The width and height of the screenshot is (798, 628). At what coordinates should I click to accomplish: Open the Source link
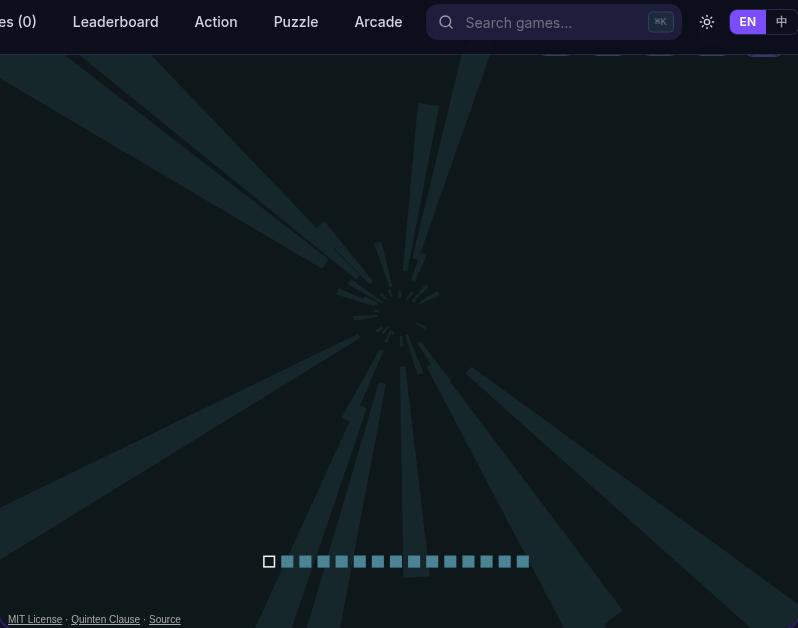[x=165, y=619]
